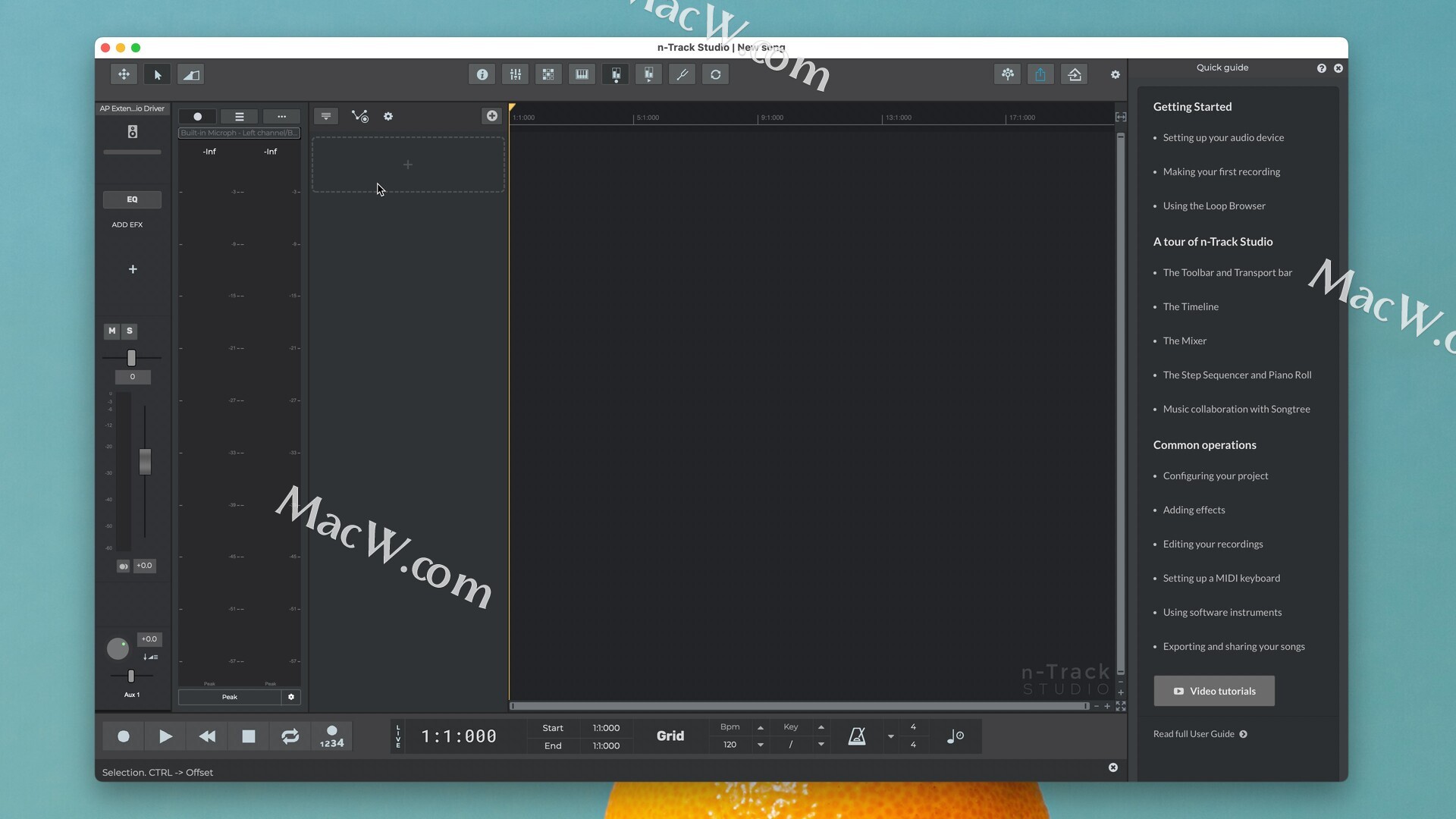
Task: Open the export/upload song icon
Action: 1075,74
